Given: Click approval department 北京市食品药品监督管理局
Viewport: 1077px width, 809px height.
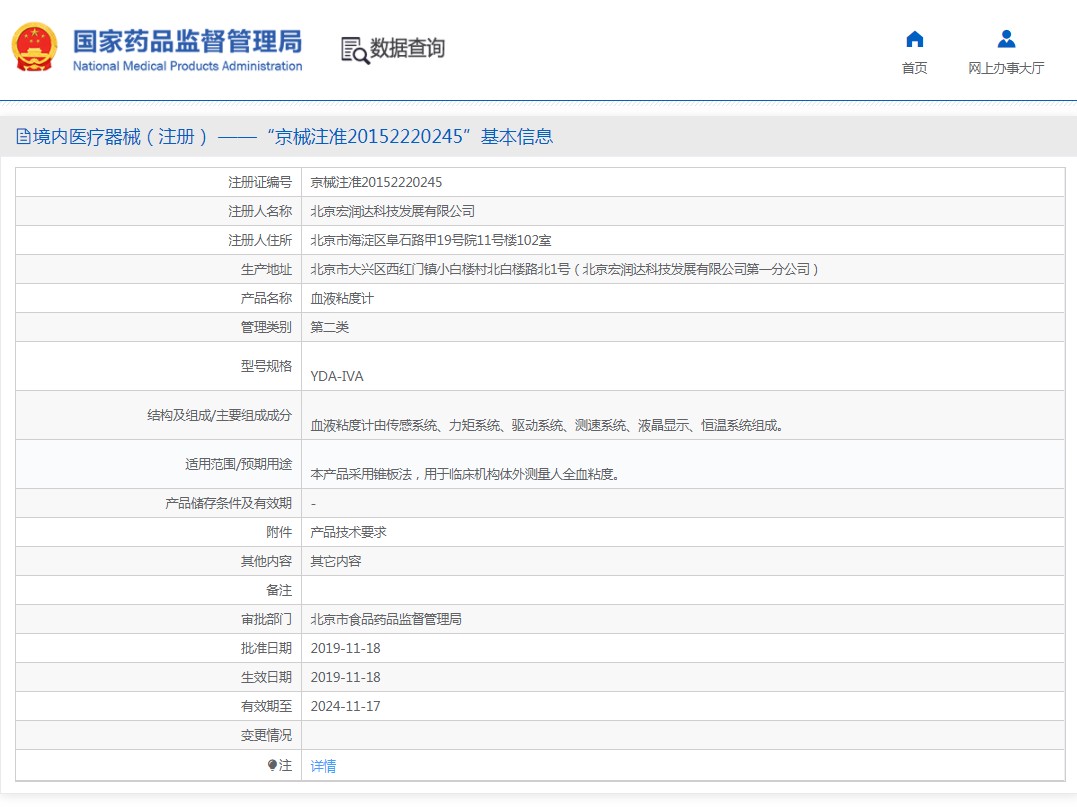Looking at the screenshot, I should [x=386, y=619].
